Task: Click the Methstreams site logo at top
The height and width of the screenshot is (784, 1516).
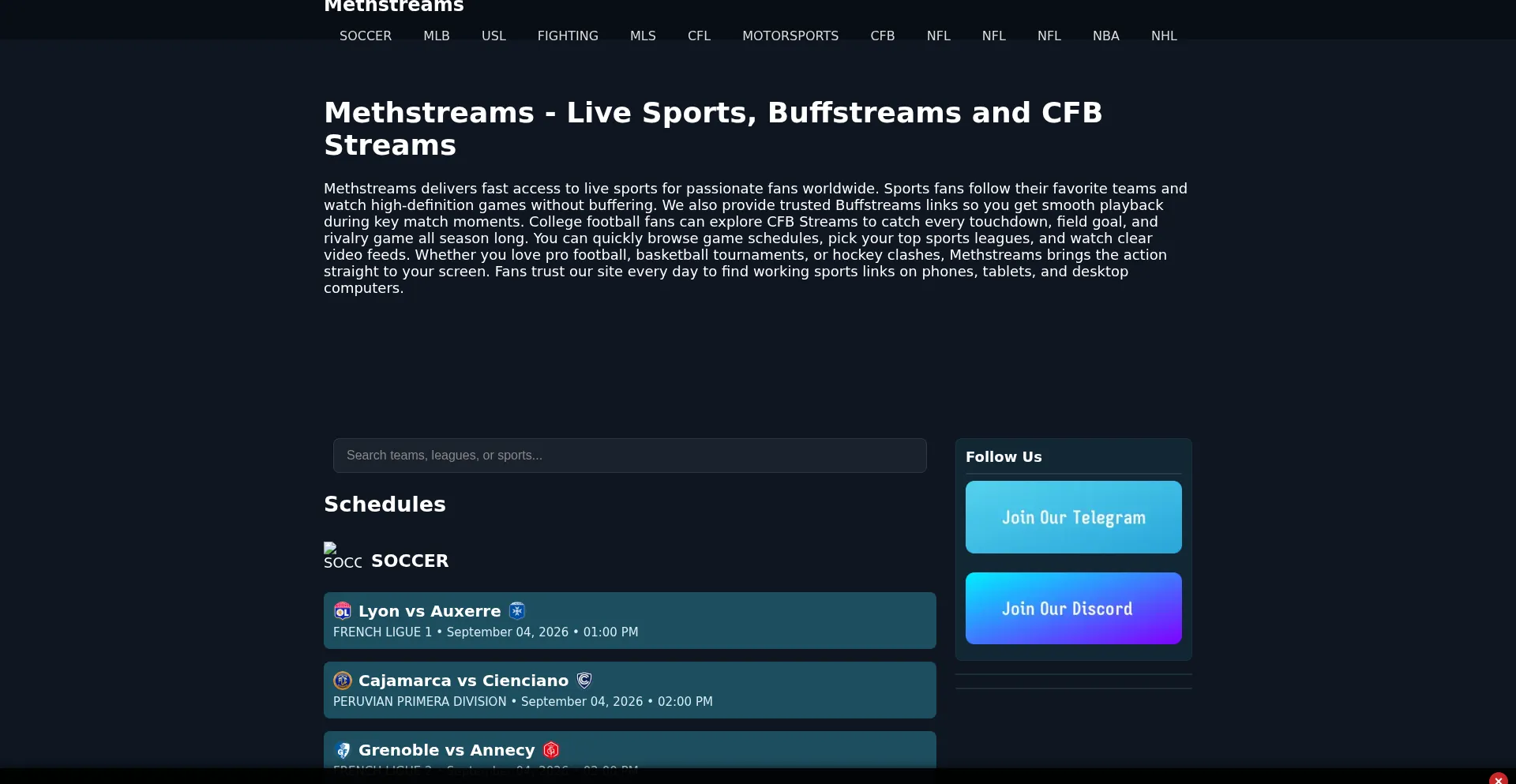Action: click(394, 6)
